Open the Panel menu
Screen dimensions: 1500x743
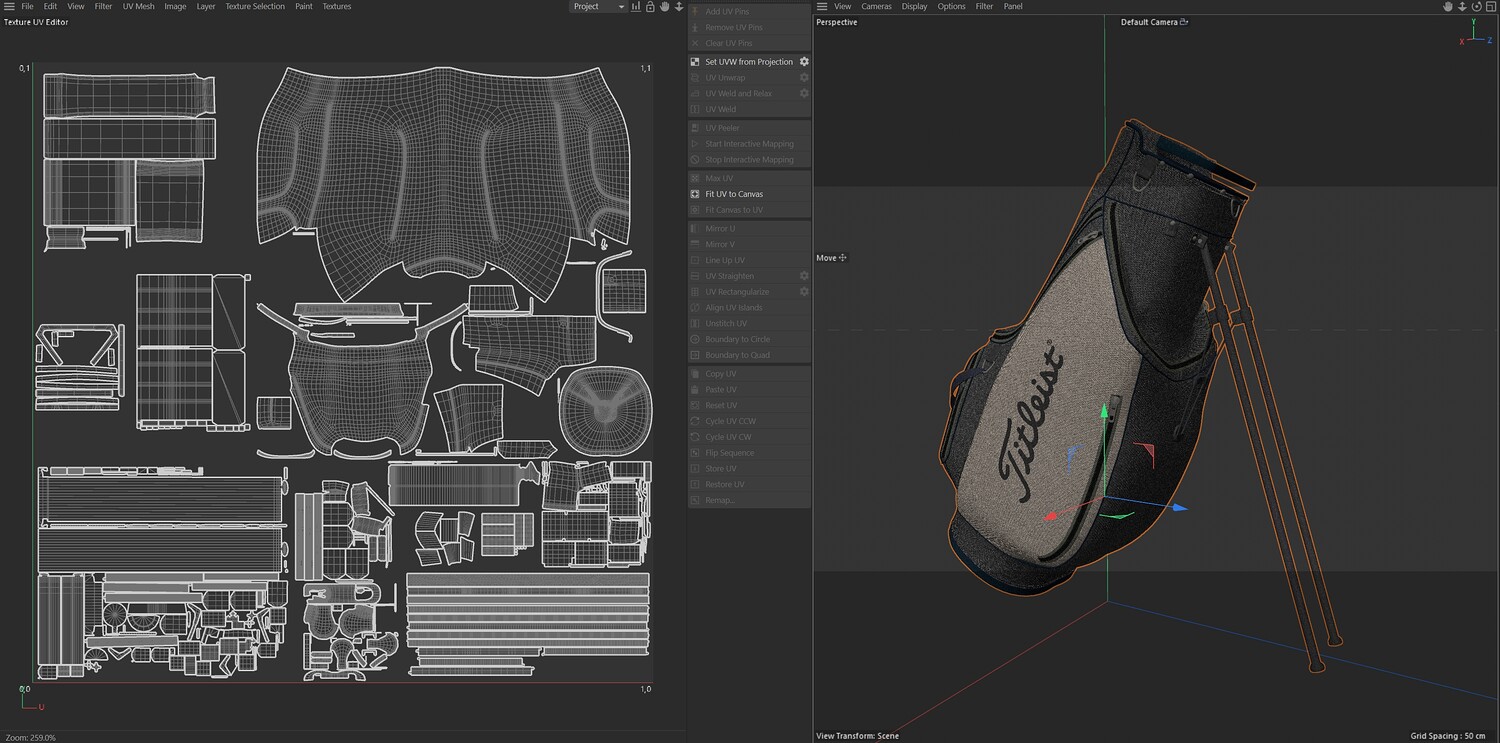(x=1013, y=6)
